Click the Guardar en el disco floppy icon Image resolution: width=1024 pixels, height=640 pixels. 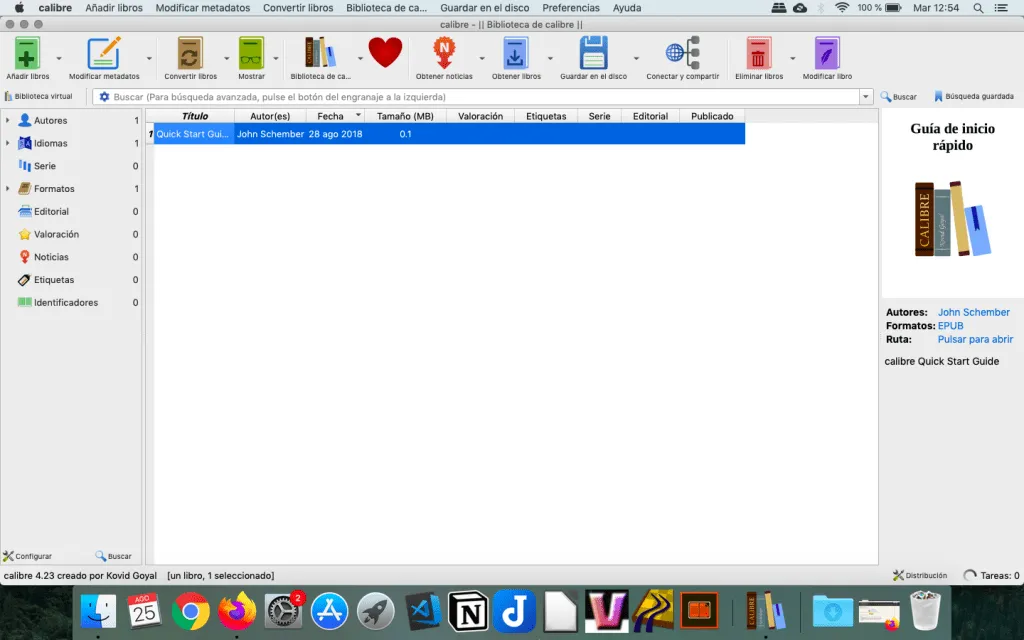(x=593, y=54)
